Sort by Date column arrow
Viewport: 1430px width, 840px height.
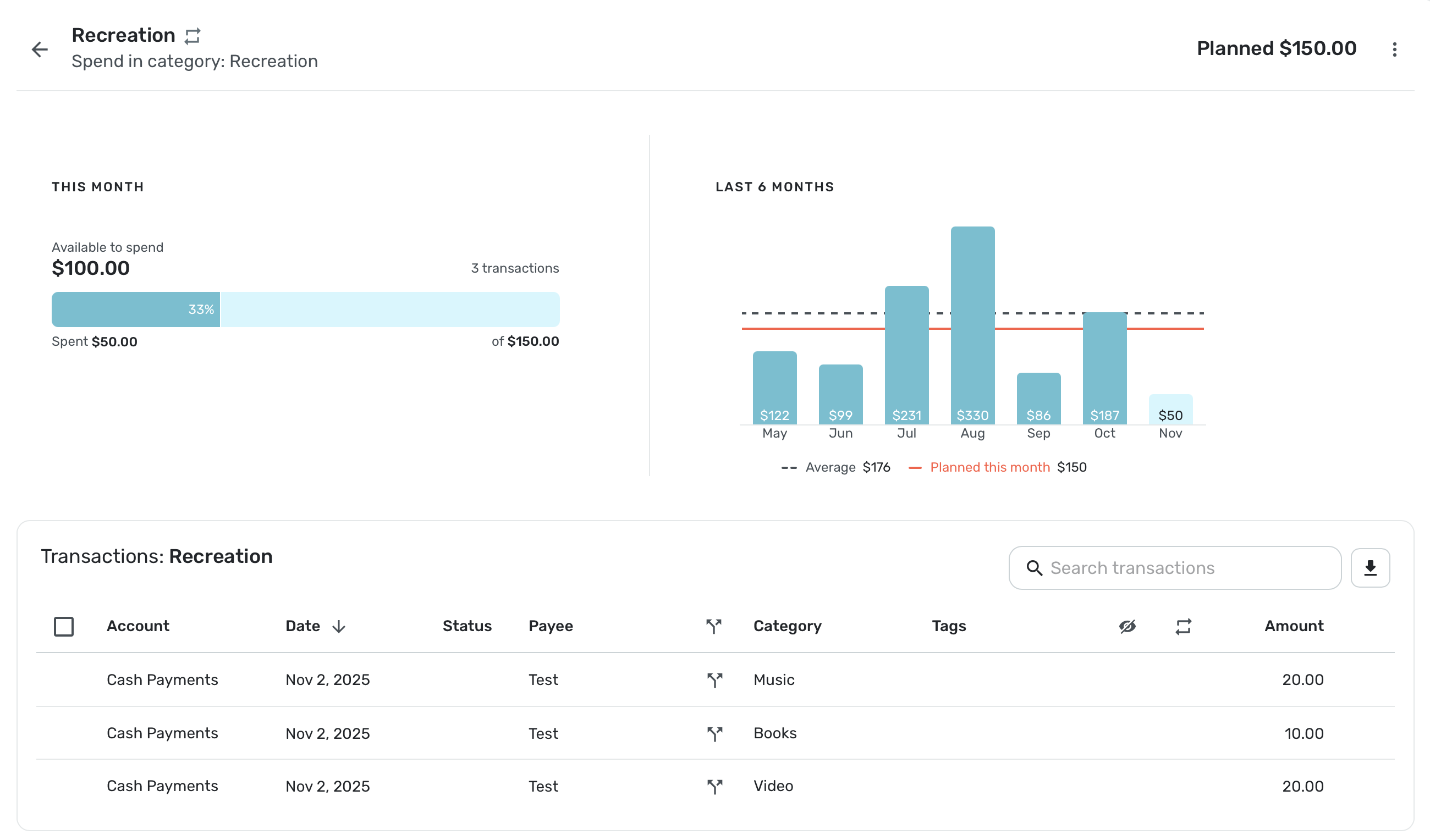[339, 626]
